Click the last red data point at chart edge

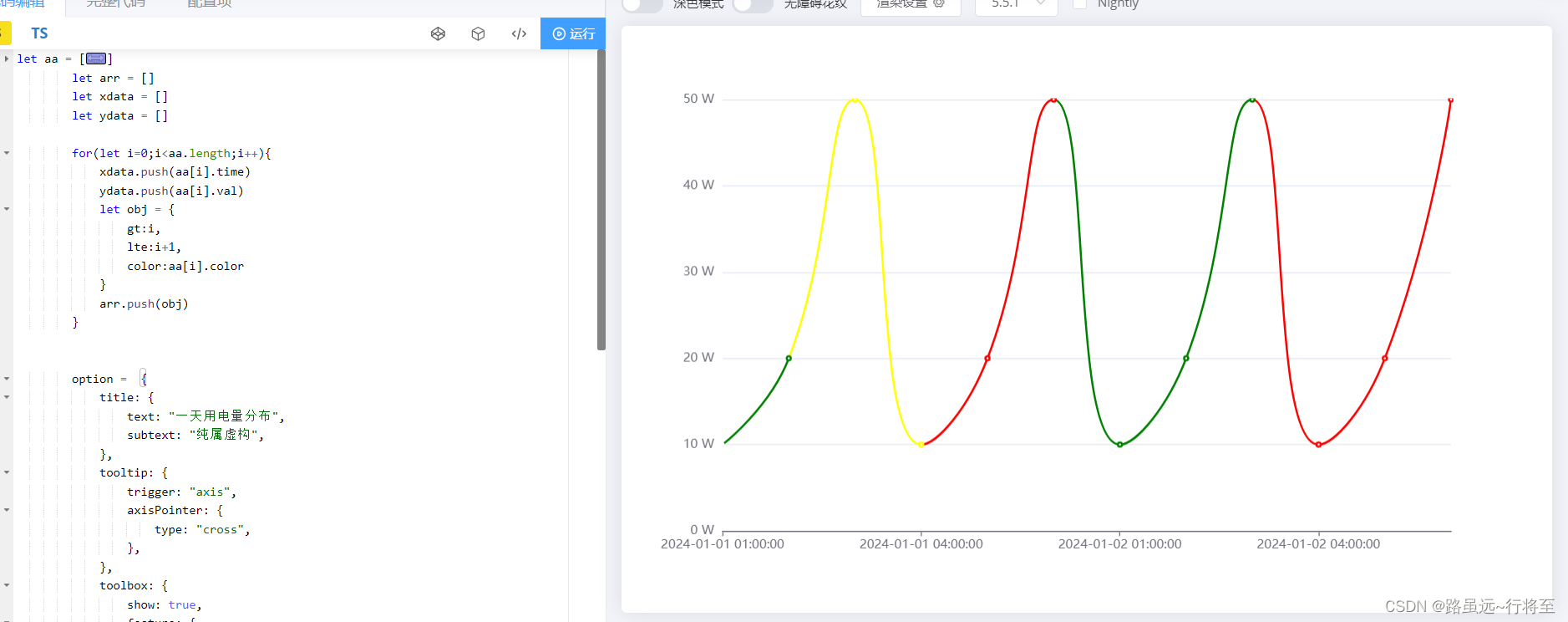[x=1451, y=100]
